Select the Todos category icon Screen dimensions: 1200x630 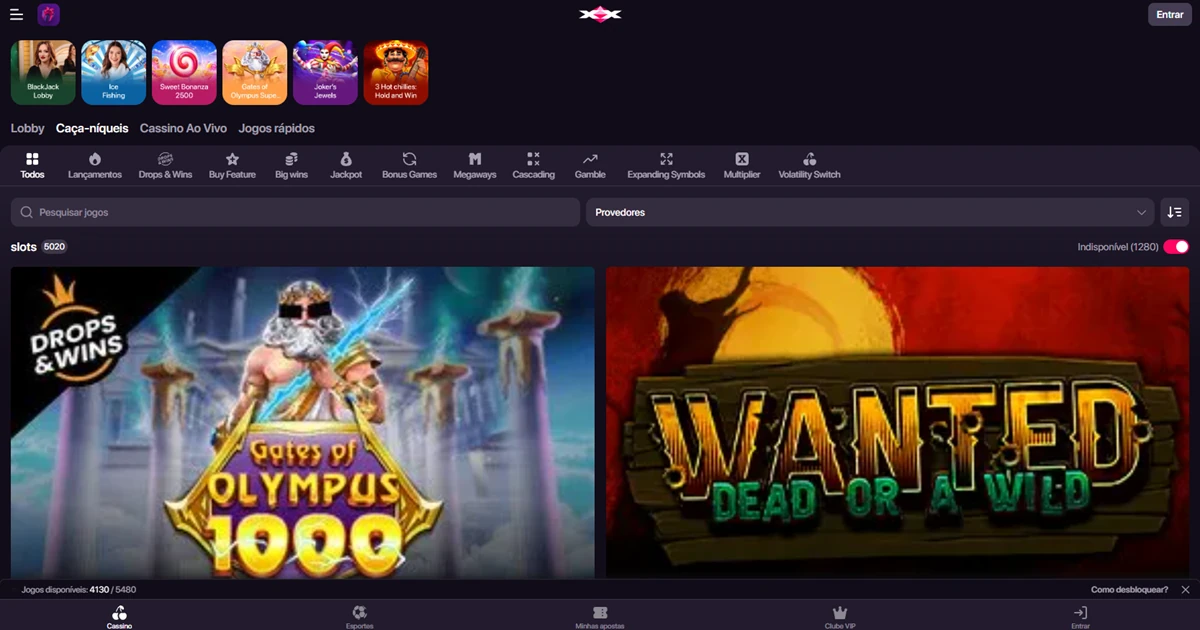tap(33, 166)
